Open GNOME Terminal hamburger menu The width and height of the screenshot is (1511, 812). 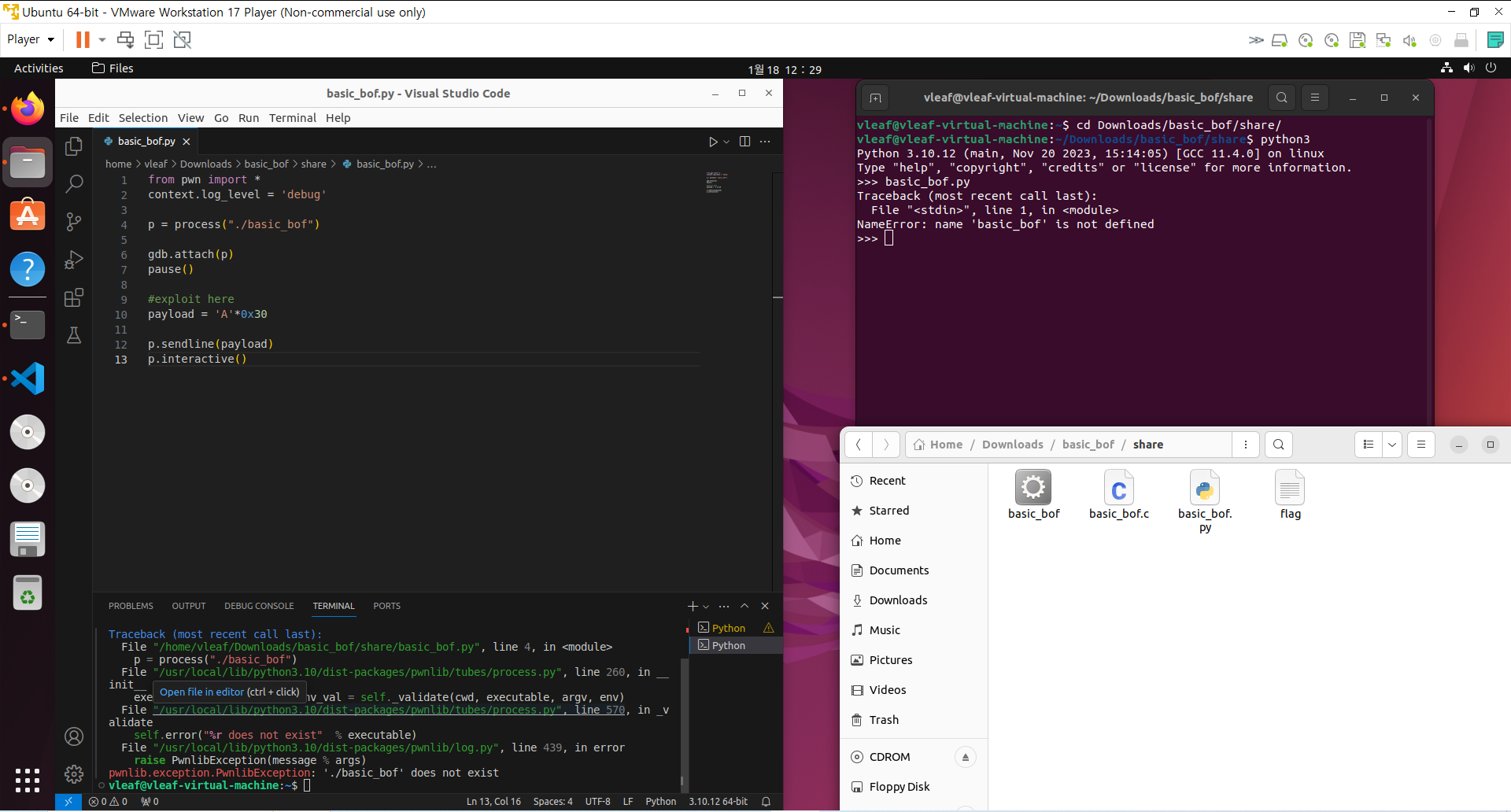click(x=1315, y=98)
